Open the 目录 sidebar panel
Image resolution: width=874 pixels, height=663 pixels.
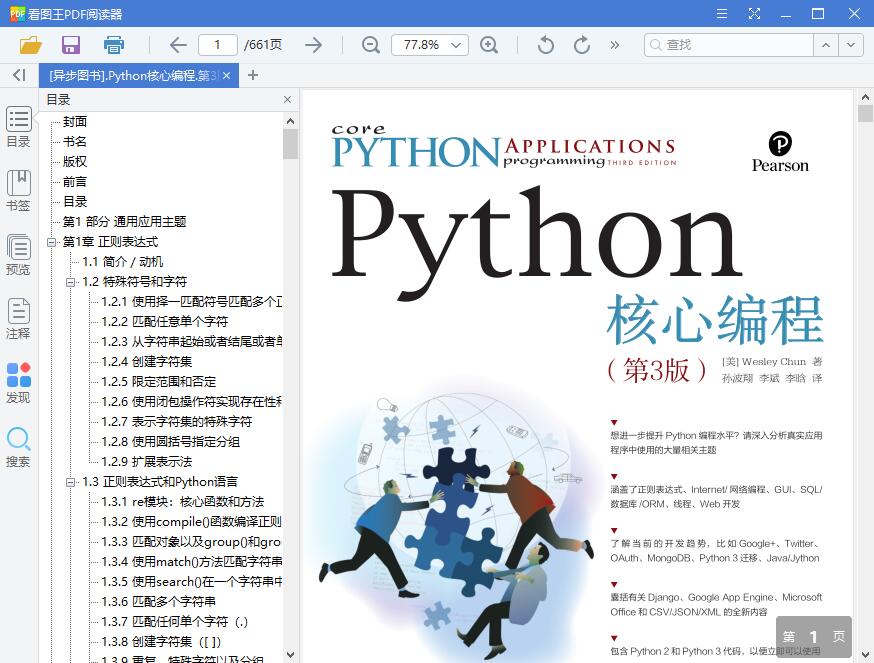pyautogui.click(x=18, y=127)
